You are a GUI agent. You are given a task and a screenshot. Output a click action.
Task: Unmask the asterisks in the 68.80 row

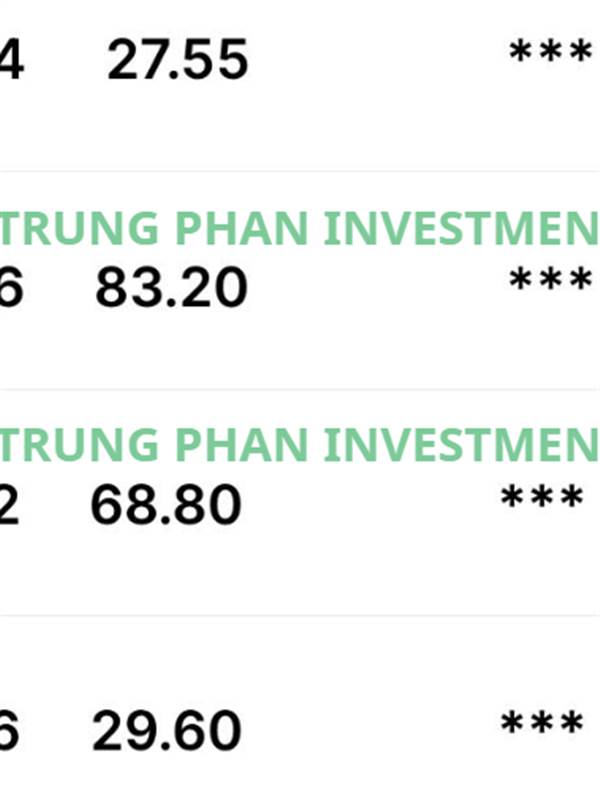tap(543, 499)
